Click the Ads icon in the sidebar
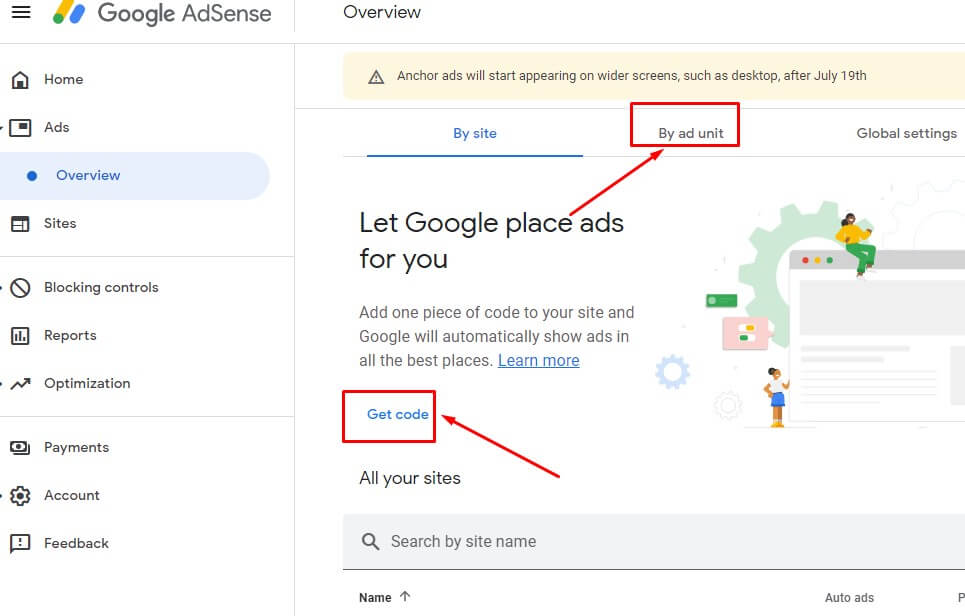 coord(20,127)
